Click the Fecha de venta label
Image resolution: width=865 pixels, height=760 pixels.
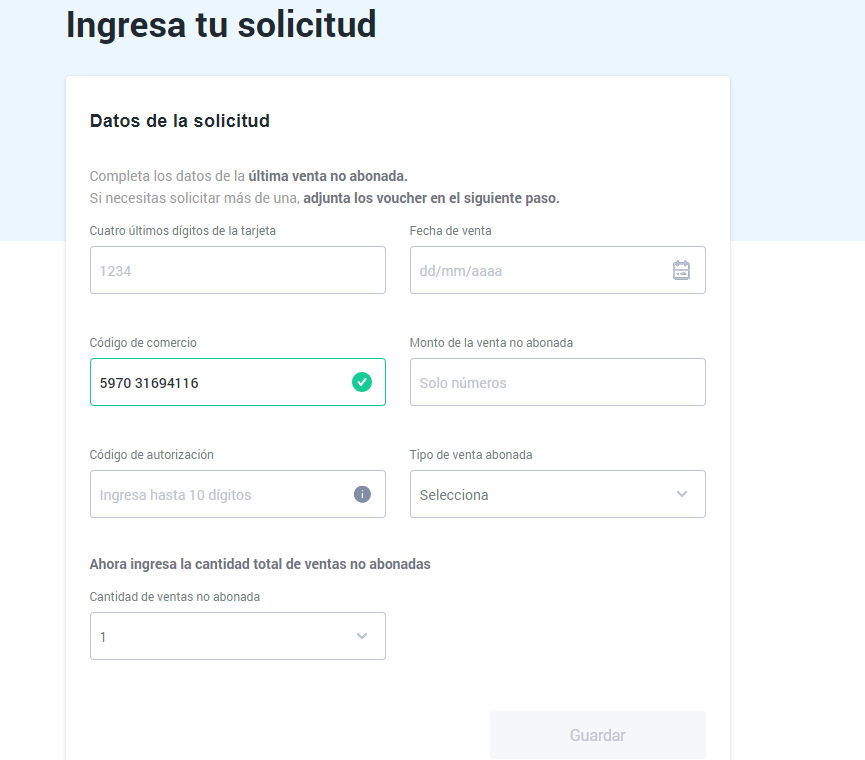[450, 231]
